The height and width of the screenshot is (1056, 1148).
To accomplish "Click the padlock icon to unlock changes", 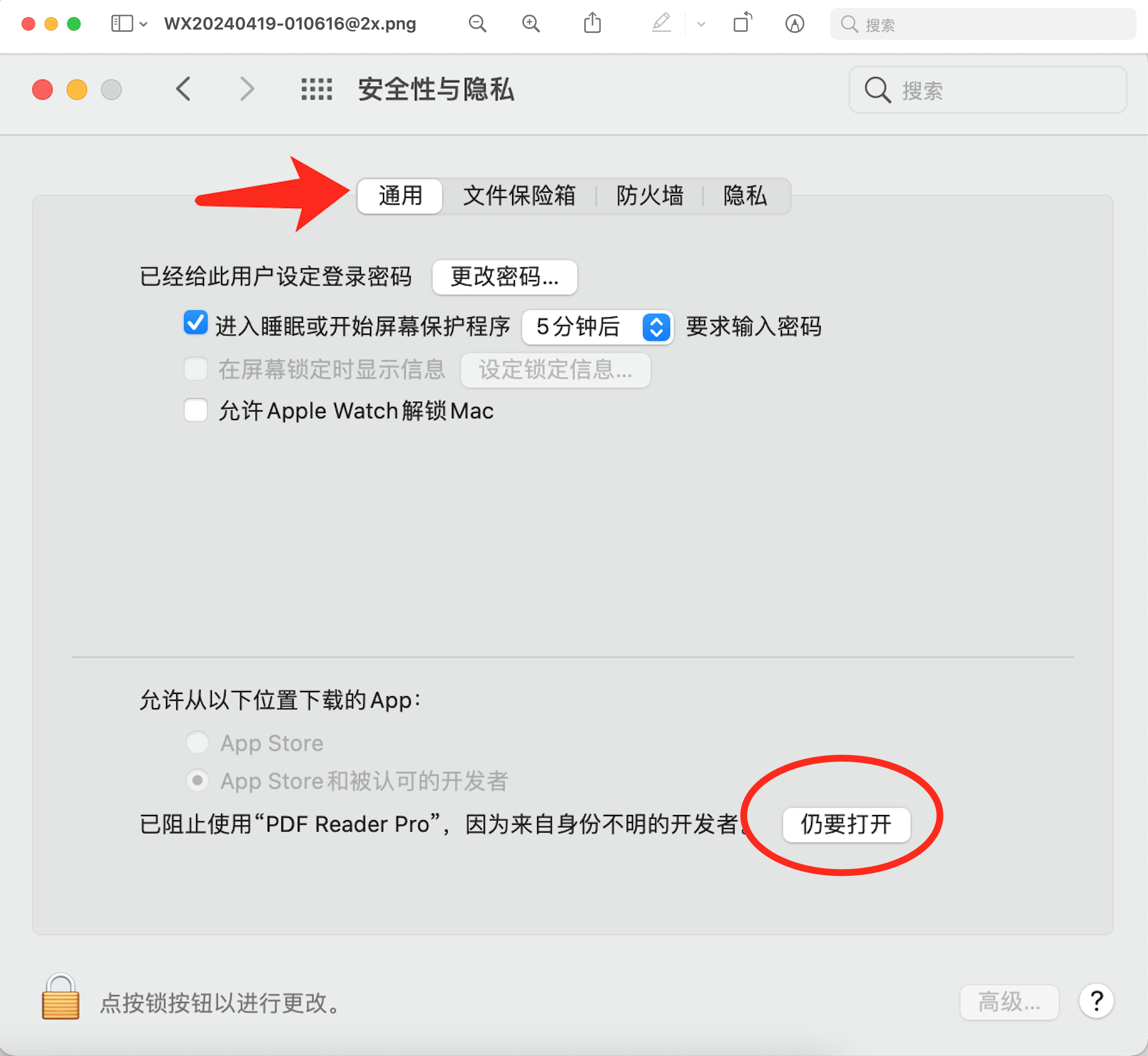I will pos(60,997).
